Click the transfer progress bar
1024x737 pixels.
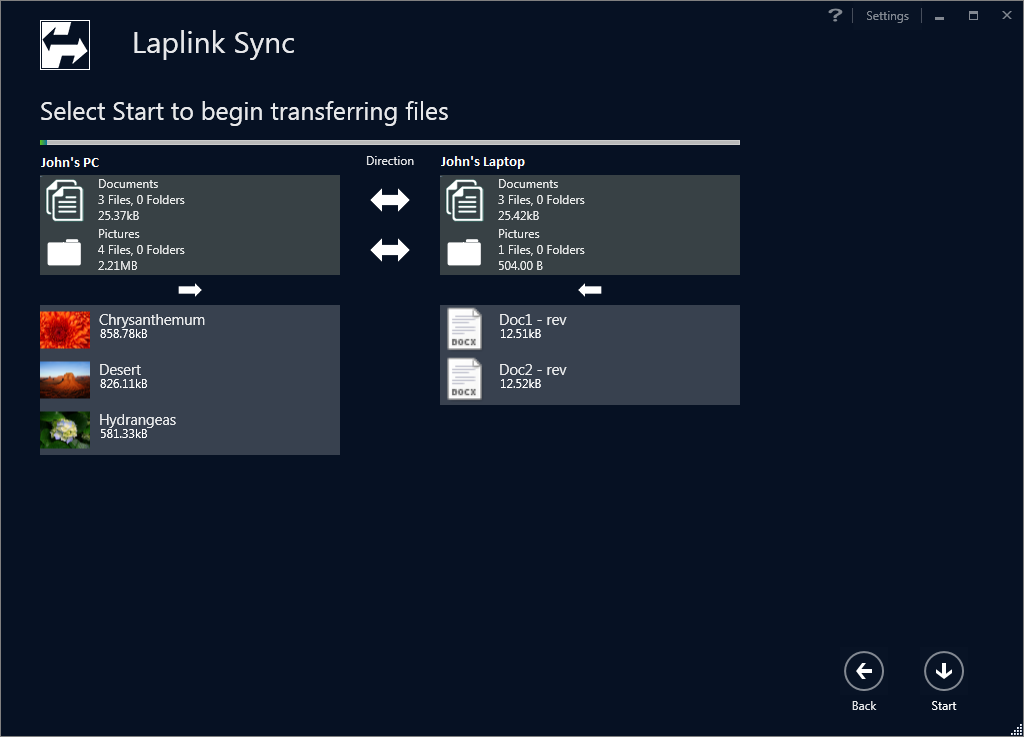[390, 142]
